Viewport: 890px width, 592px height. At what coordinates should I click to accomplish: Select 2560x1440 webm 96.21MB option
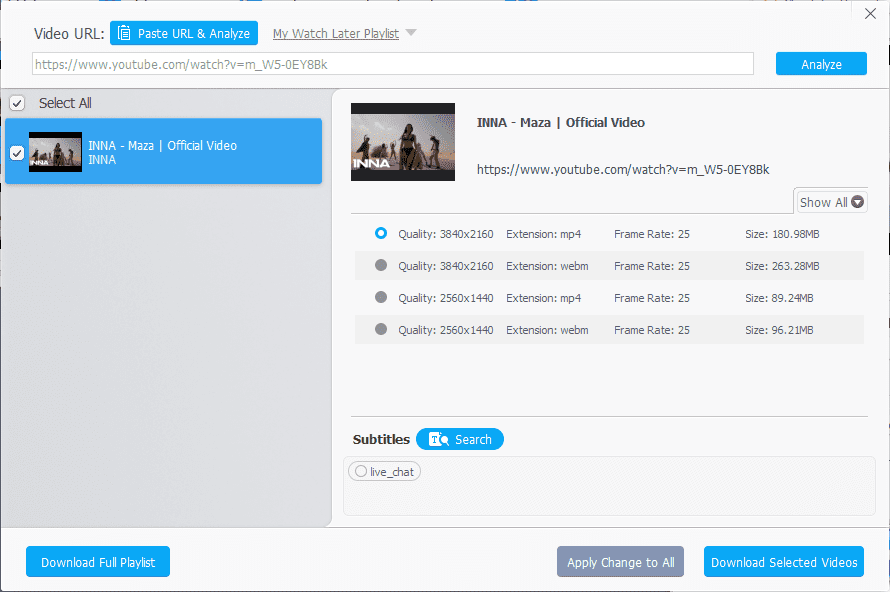point(381,329)
